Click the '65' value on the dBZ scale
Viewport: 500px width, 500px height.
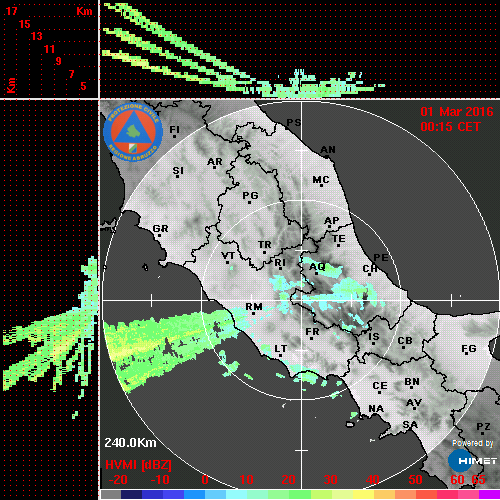pyautogui.click(x=478, y=480)
